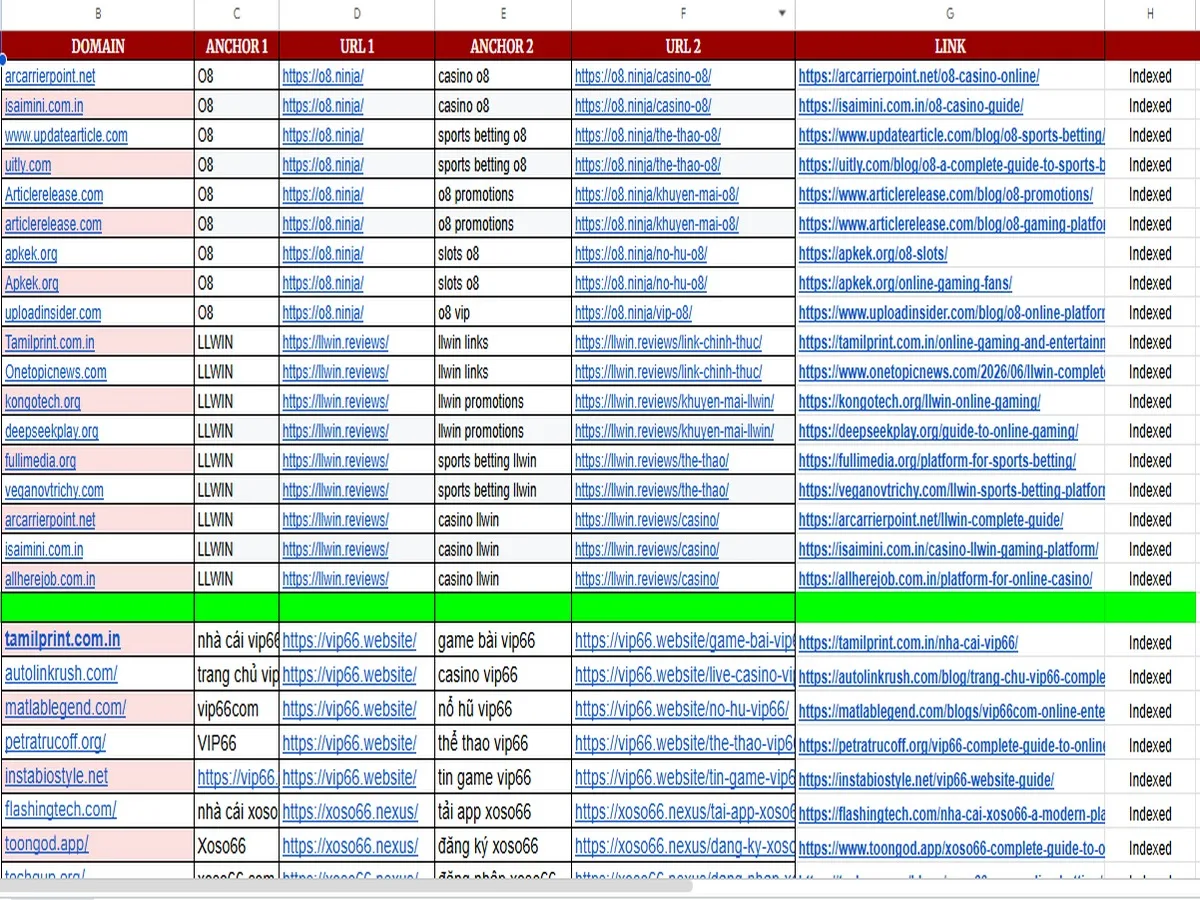
Task: Open the veganovtrichy.com domain link
Action: pos(54,491)
